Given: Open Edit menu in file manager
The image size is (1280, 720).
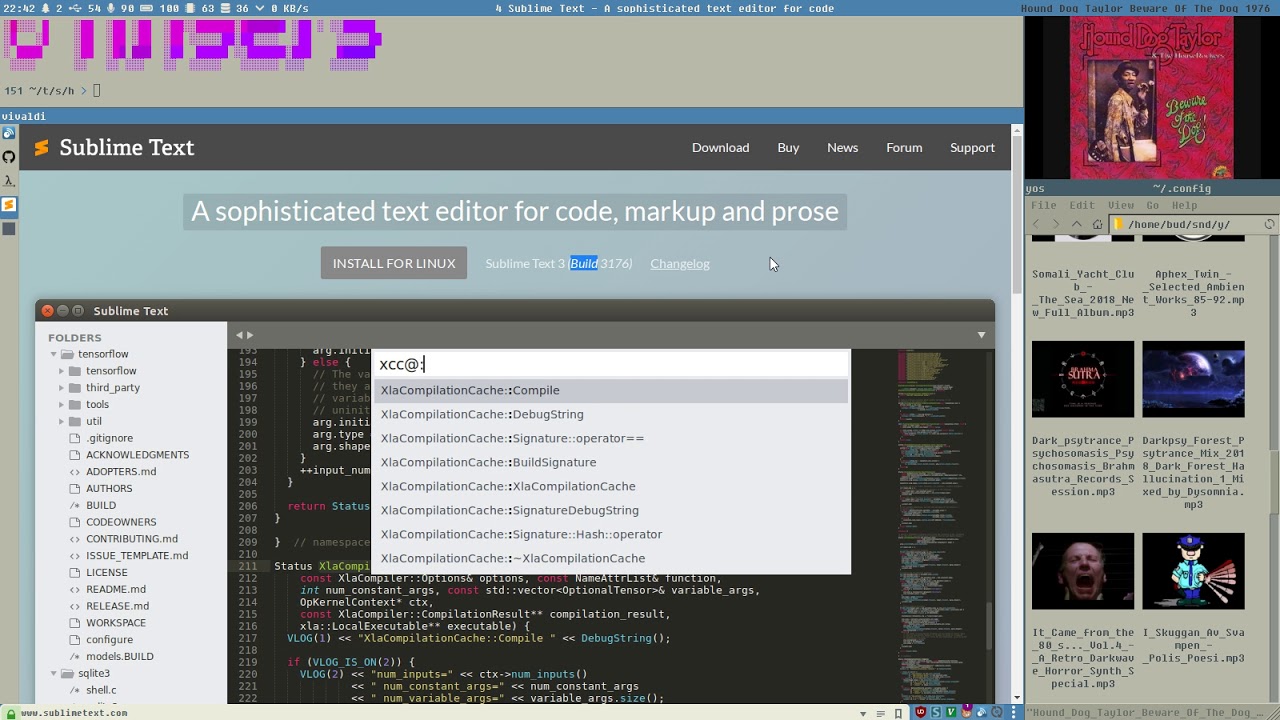Looking at the screenshot, I should coord(1082,206).
